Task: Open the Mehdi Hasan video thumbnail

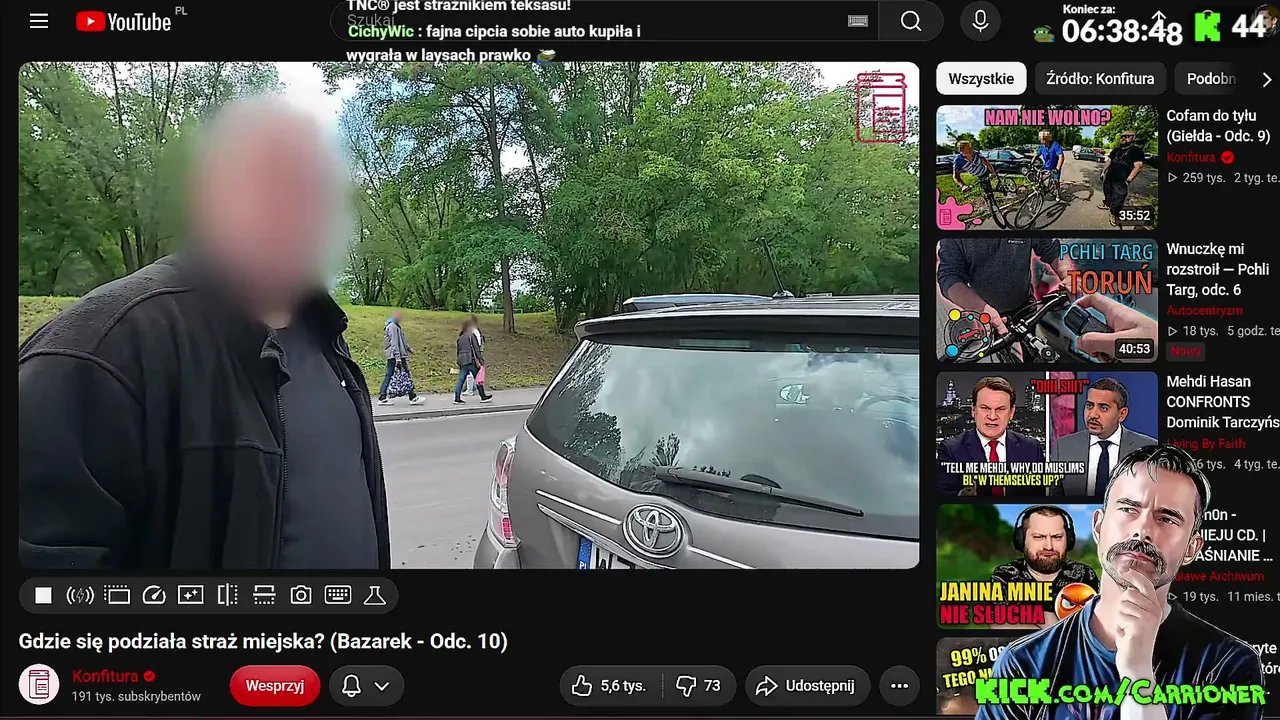Action: [x=1047, y=434]
